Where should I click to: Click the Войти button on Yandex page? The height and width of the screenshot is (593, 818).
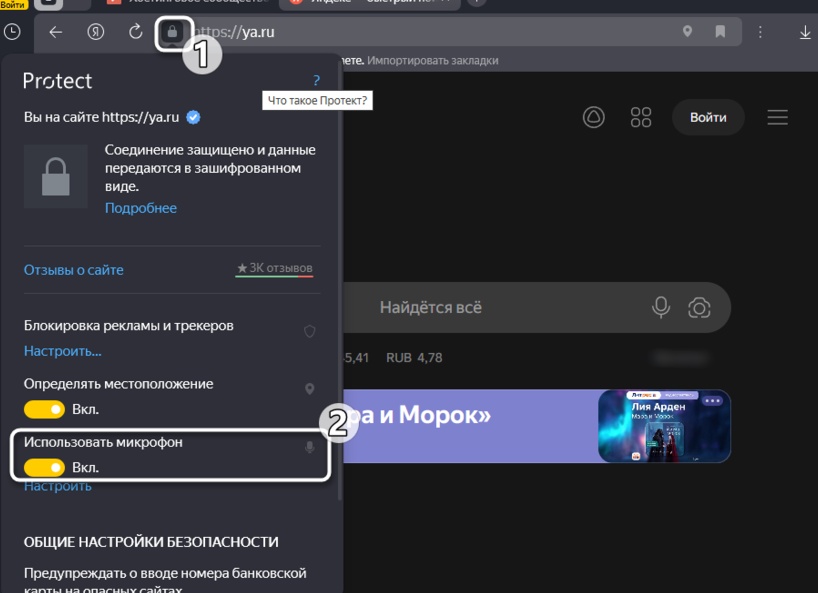point(708,117)
